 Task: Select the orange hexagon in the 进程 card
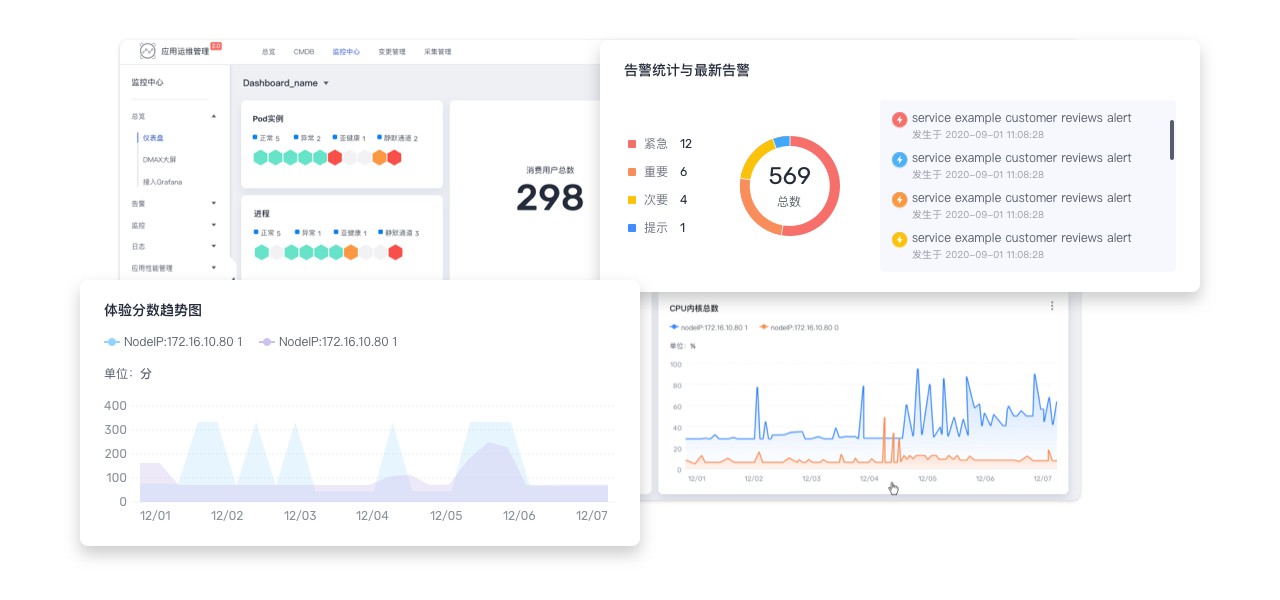click(351, 252)
